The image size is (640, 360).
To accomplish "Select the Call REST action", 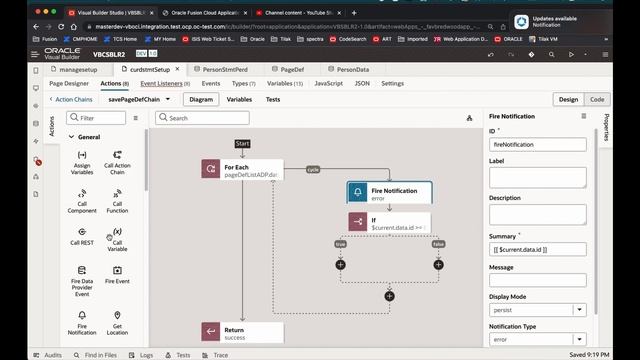I will point(82,237).
